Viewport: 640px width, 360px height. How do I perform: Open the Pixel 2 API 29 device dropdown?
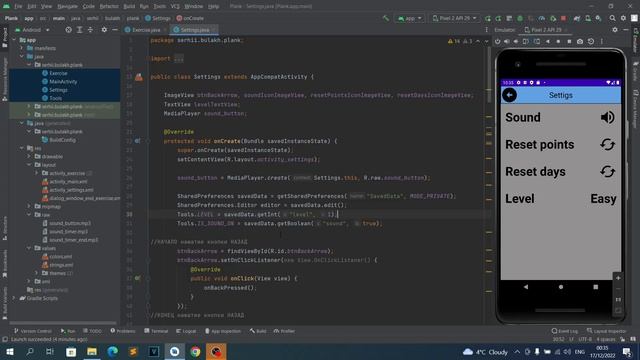coord(454,18)
